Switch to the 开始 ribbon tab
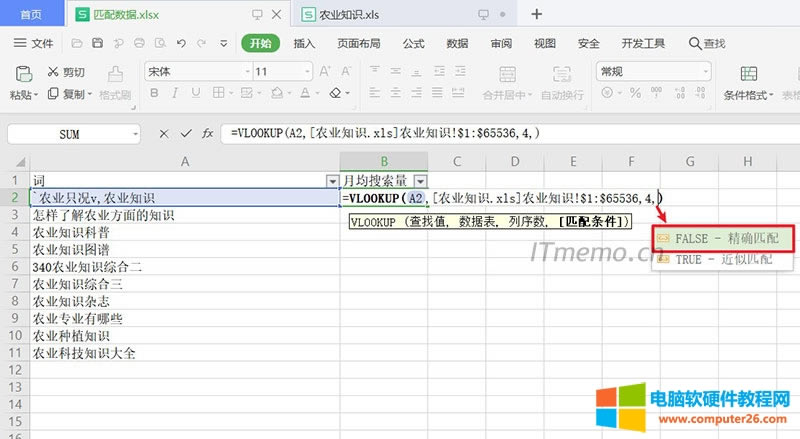The width and height of the screenshot is (800, 439). (x=261, y=43)
